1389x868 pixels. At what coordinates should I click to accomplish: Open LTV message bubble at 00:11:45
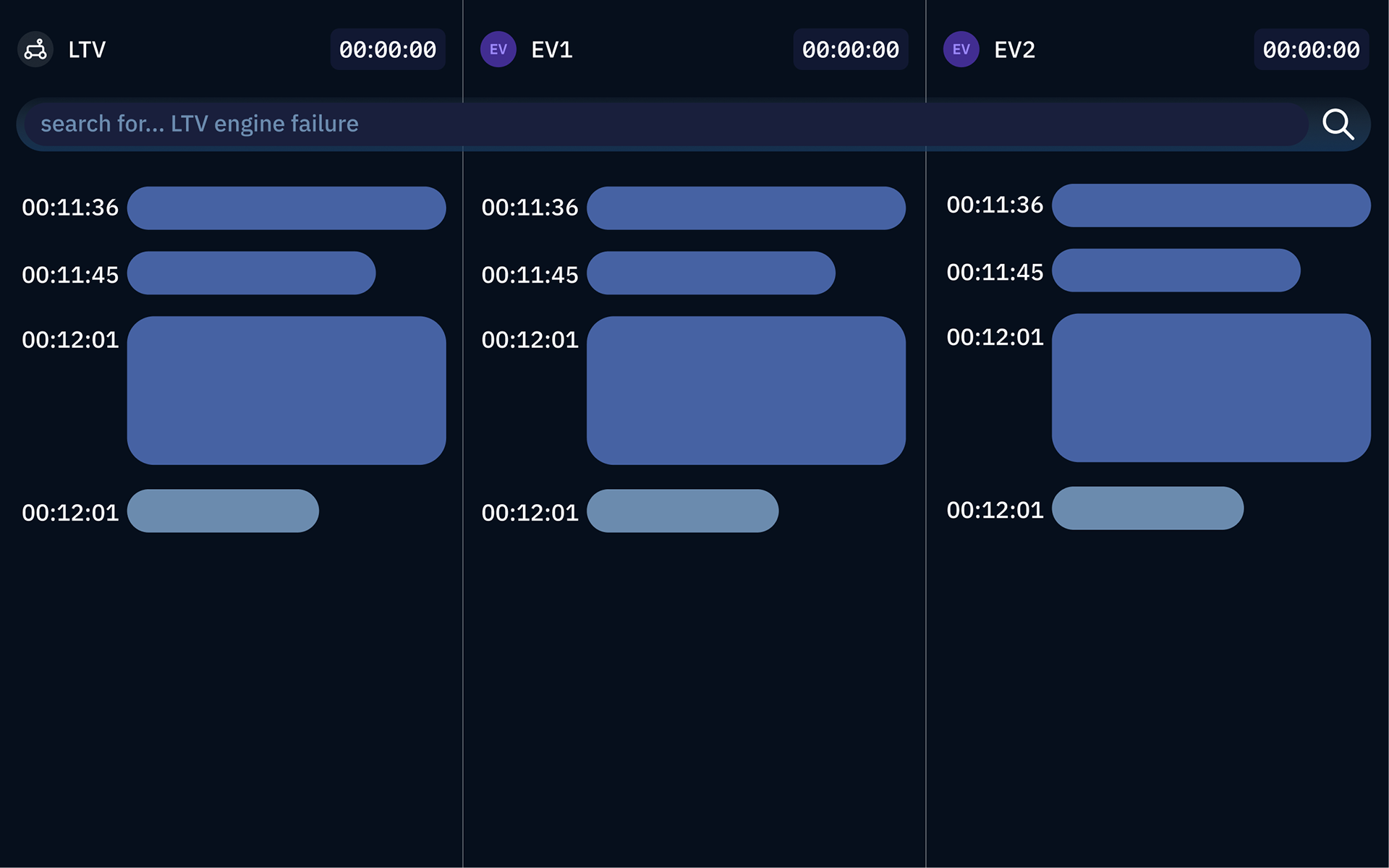(252, 273)
